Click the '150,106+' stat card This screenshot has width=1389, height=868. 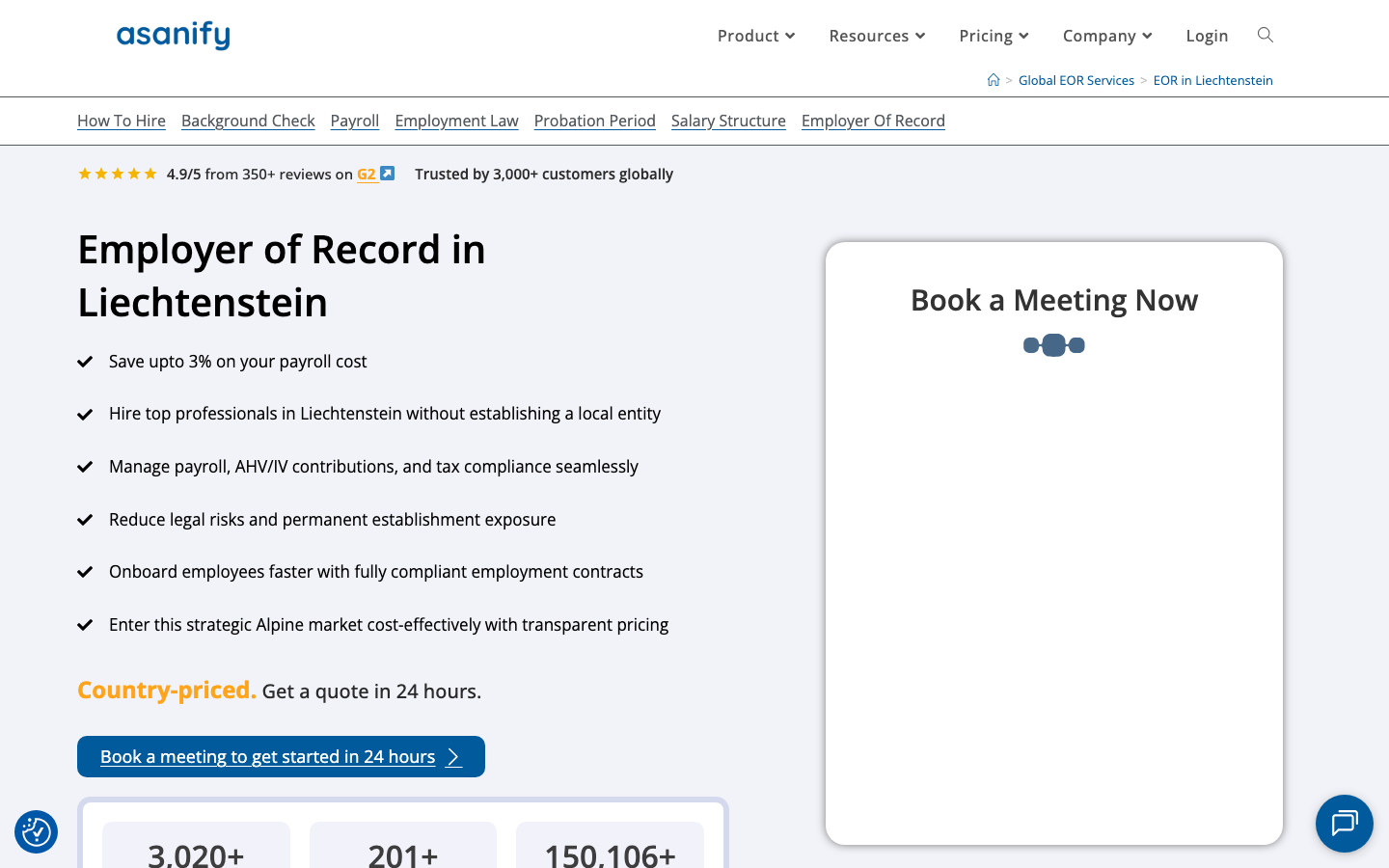tap(610, 846)
